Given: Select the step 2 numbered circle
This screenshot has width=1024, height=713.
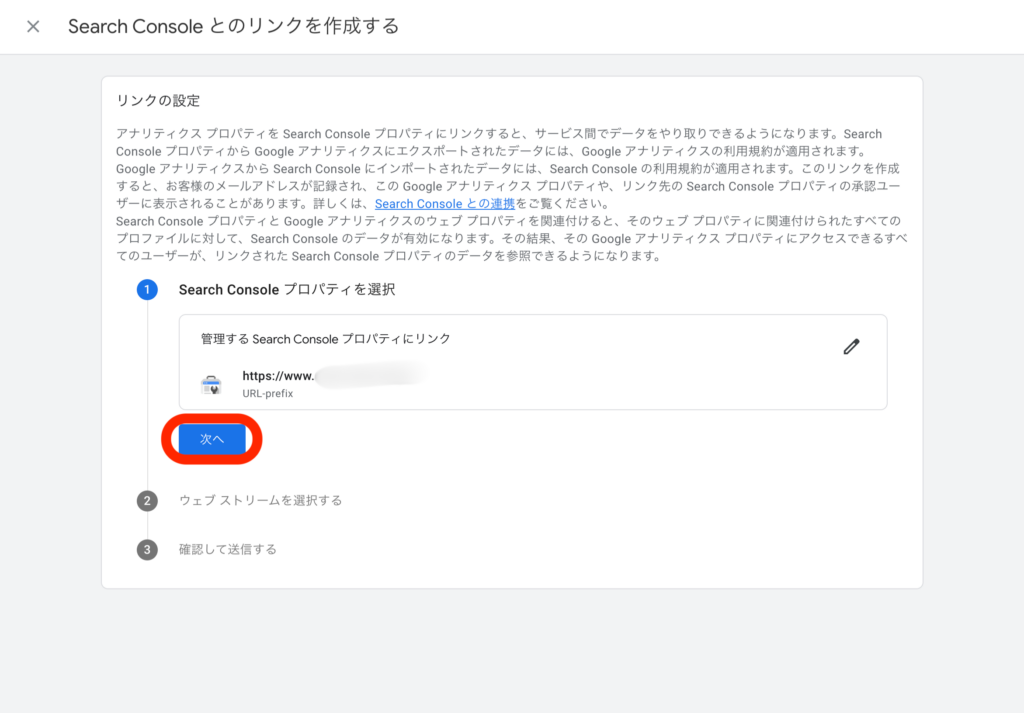Looking at the screenshot, I should tap(147, 500).
